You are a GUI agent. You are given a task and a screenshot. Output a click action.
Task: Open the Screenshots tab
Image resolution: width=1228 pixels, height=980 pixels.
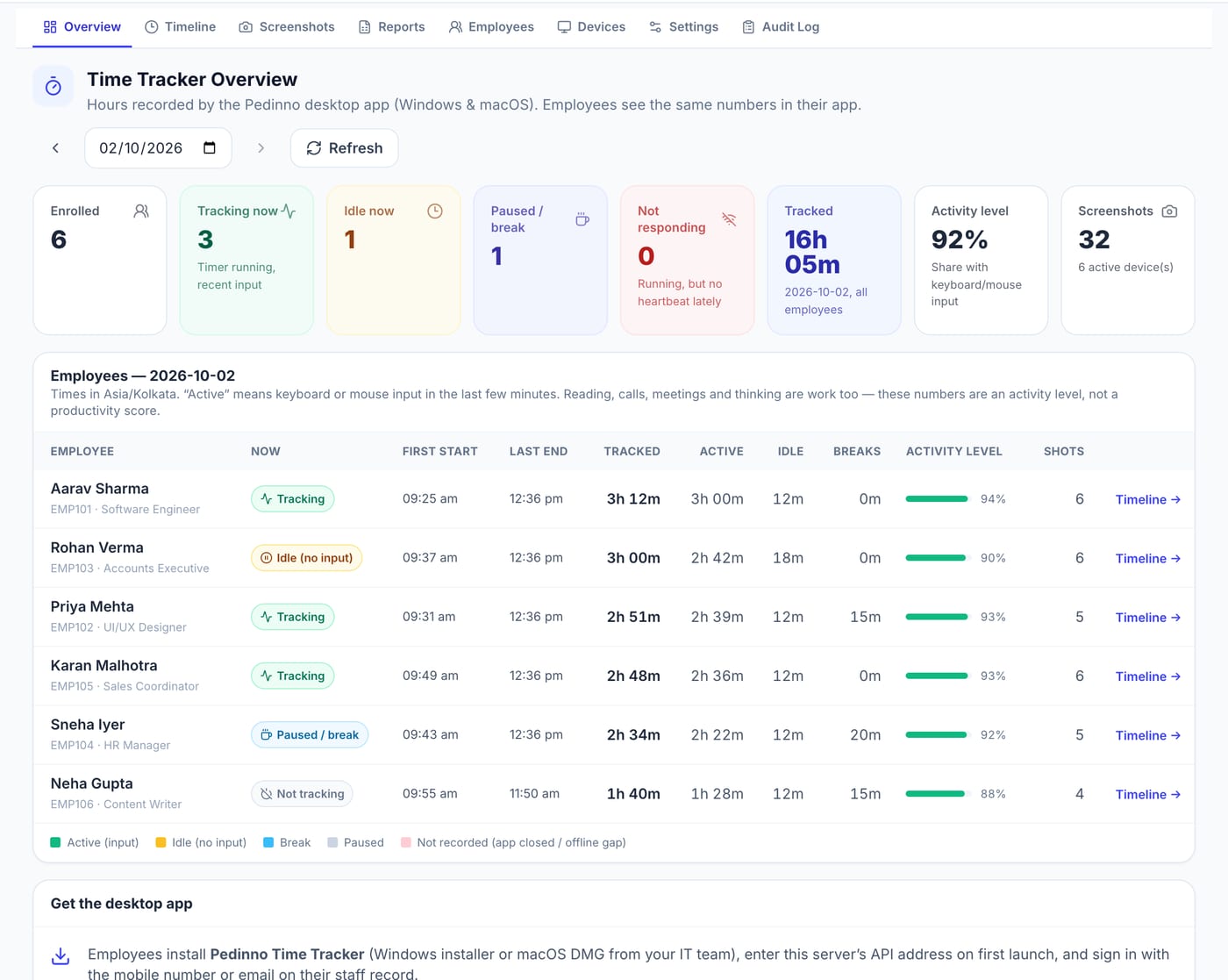tap(287, 27)
